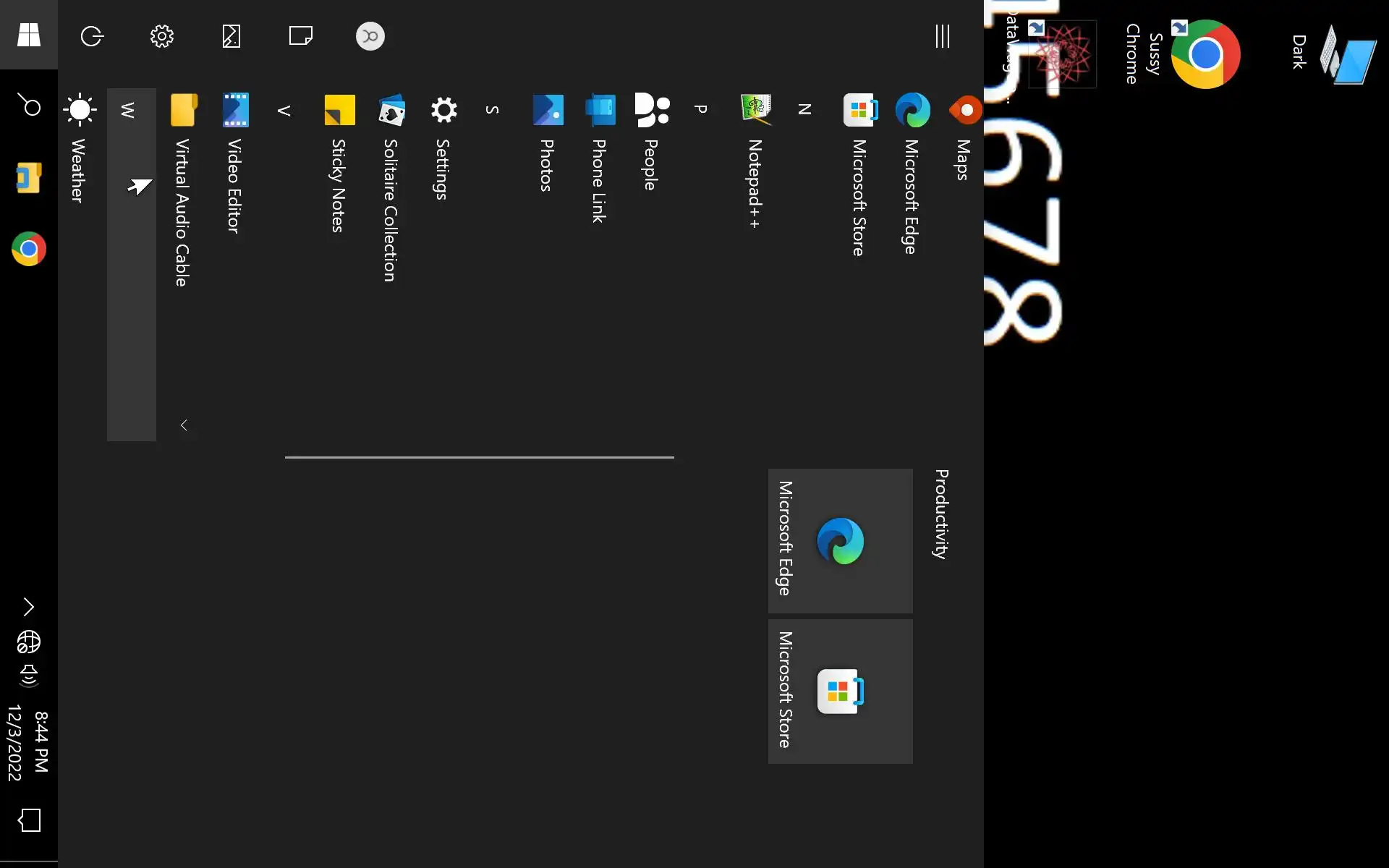Click the Microsoft Edge Productivity tile

pyautogui.click(x=840, y=540)
